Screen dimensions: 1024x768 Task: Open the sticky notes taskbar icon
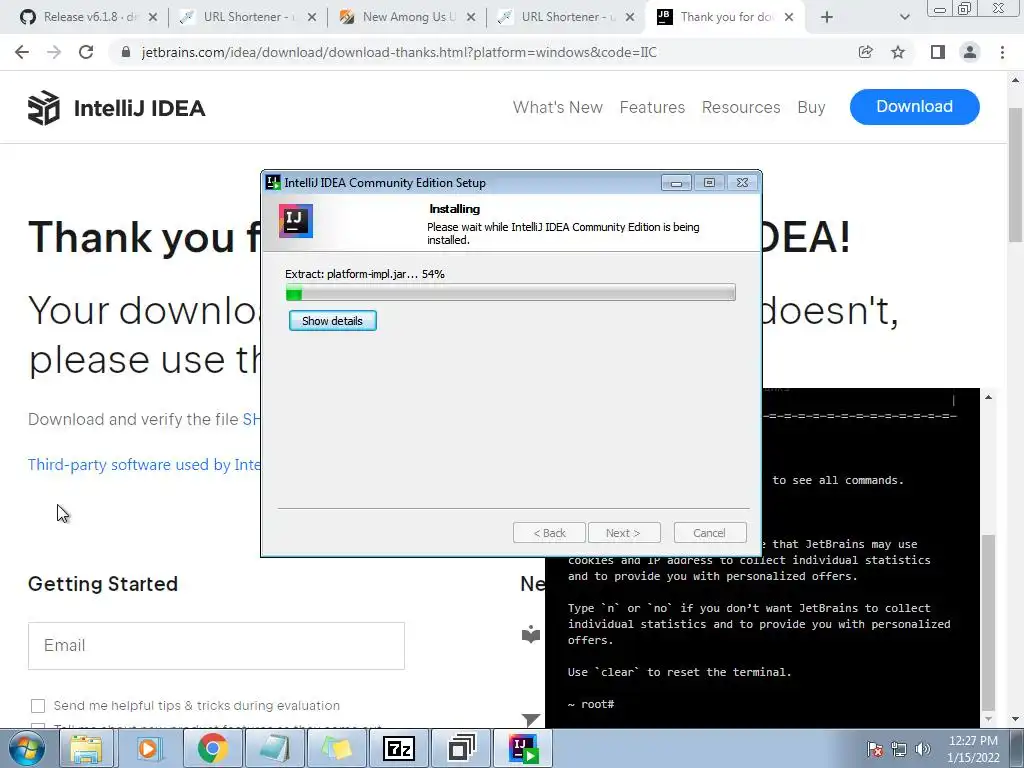click(336, 748)
